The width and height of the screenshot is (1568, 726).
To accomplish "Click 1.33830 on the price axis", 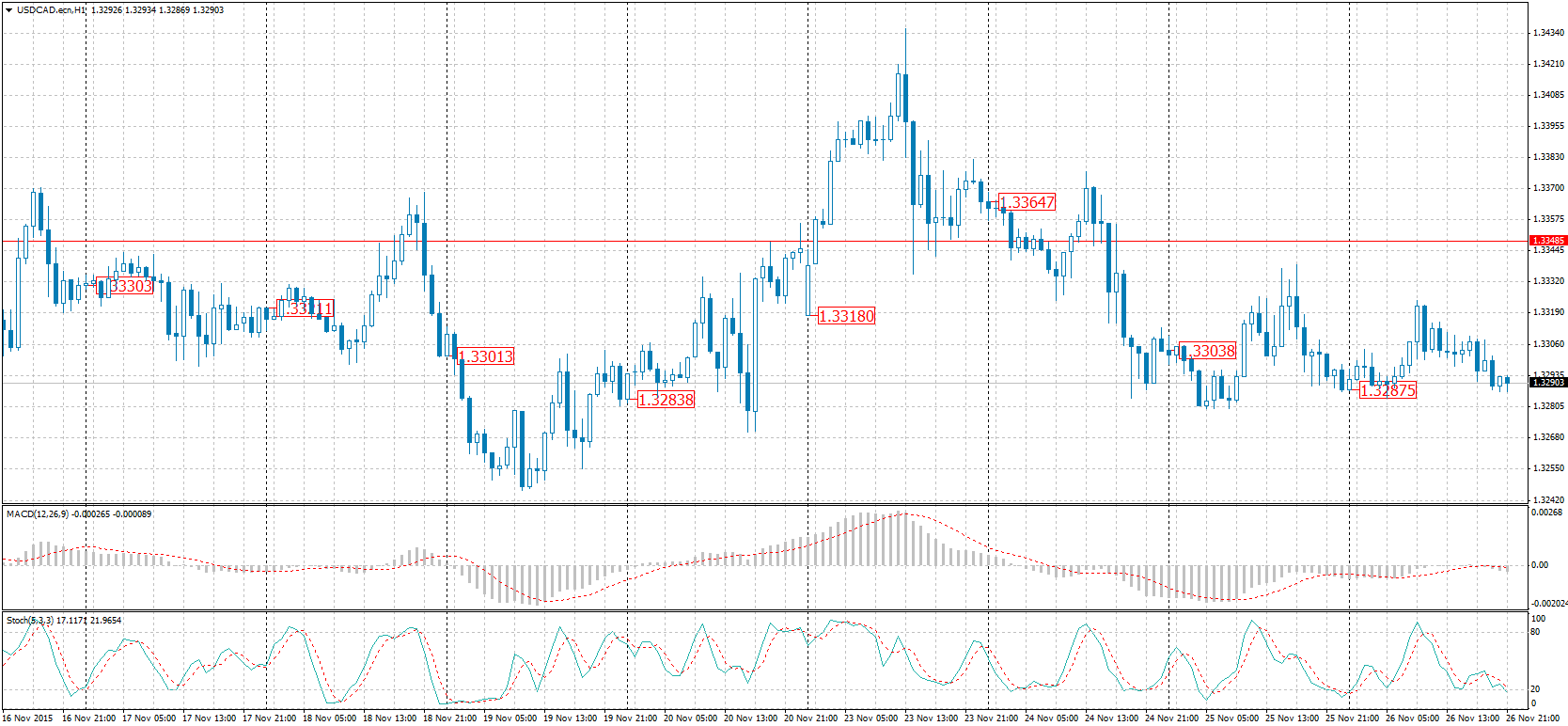I will pos(1548,157).
